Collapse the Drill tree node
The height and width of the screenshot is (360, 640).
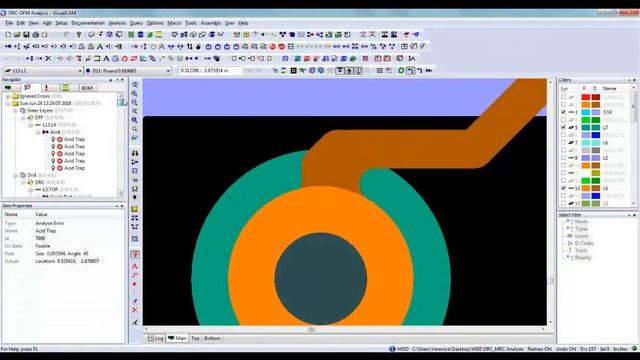click(x=16, y=176)
